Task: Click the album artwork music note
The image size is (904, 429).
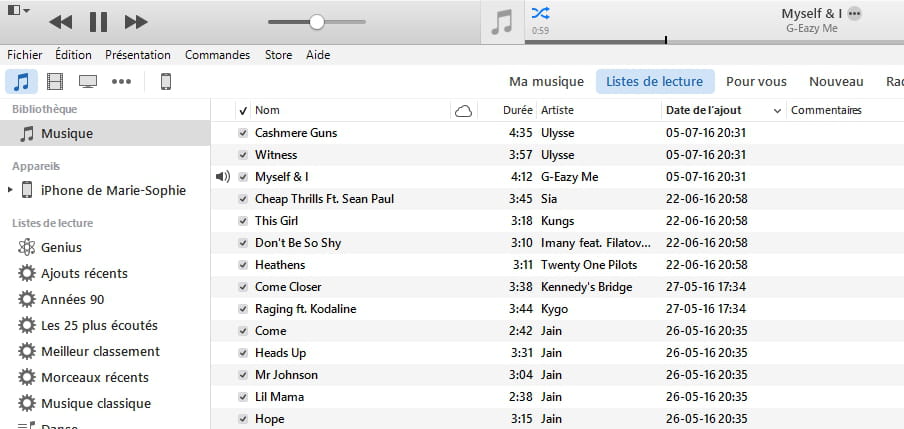Action: [x=502, y=23]
